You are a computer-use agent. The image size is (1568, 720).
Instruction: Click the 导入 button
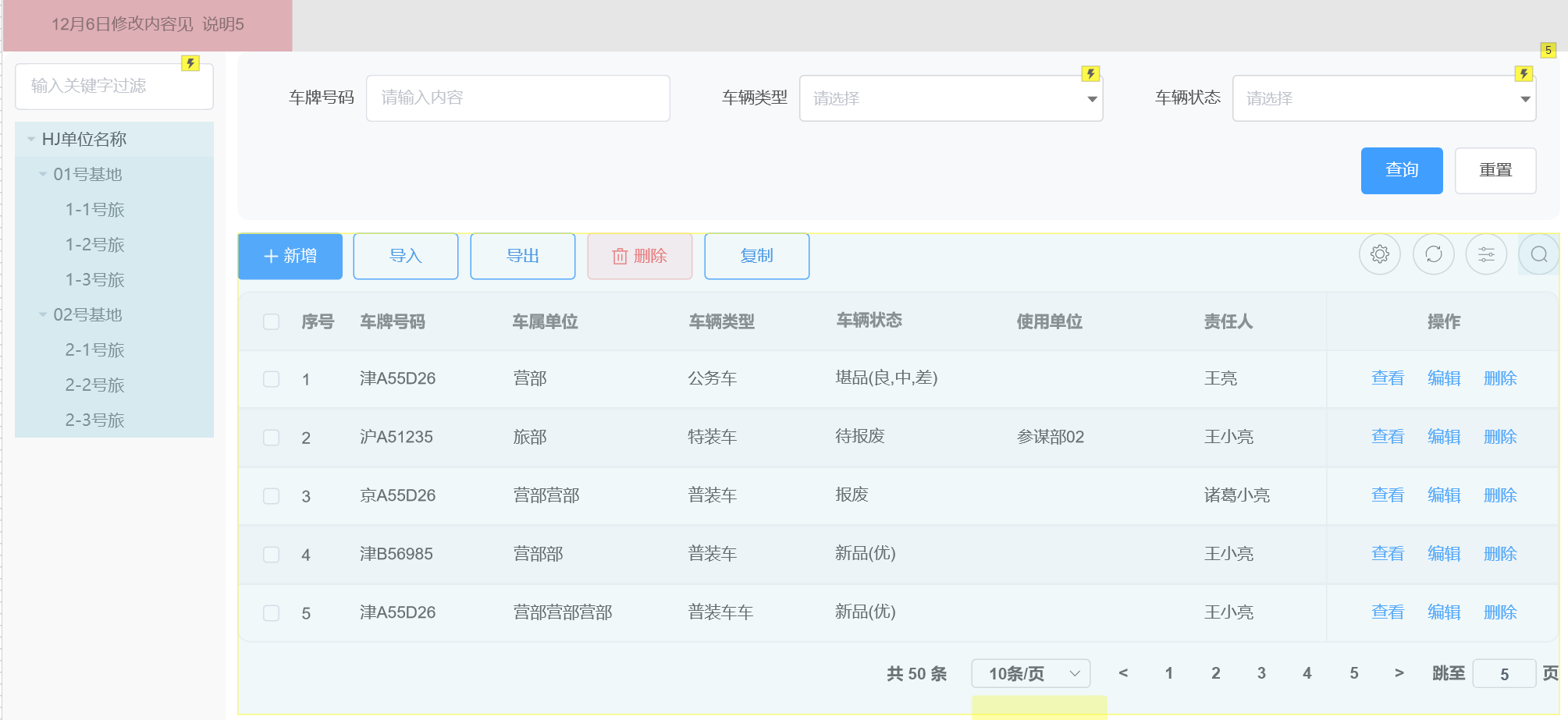[406, 256]
